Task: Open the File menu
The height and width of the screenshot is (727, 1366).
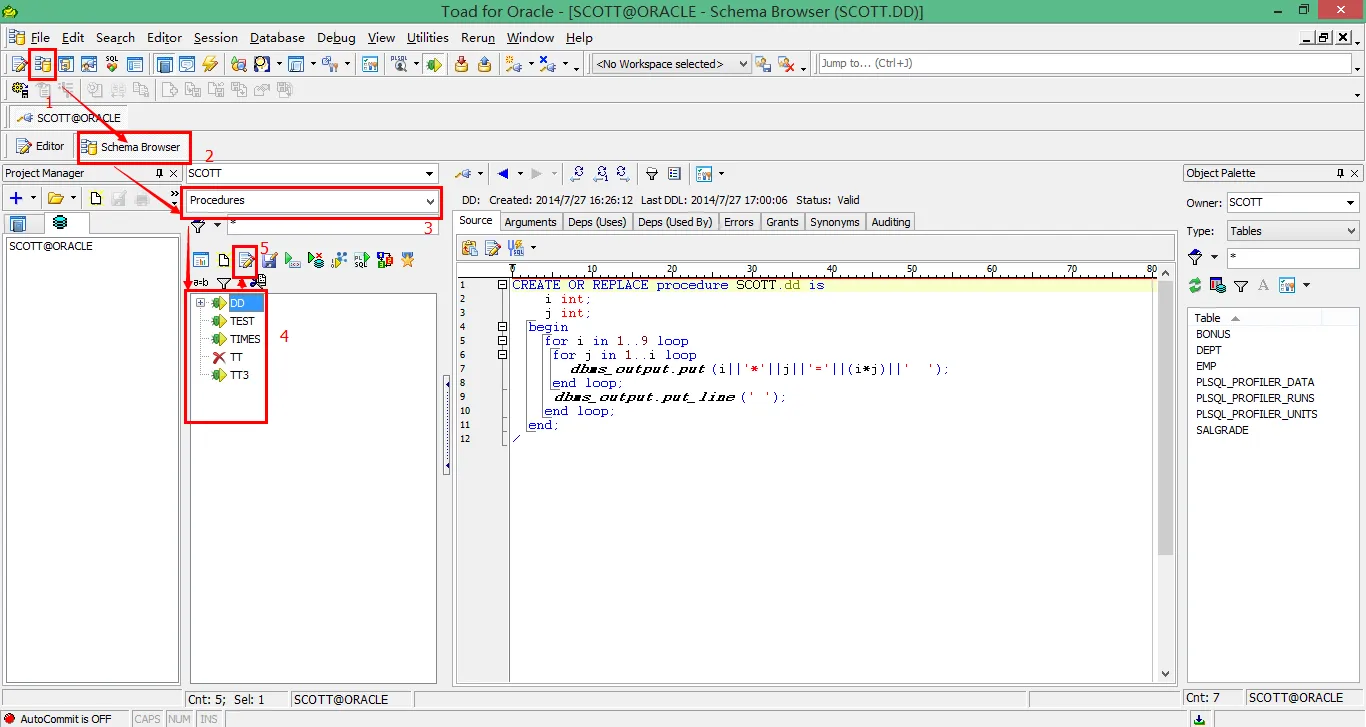Action: [40, 38]
